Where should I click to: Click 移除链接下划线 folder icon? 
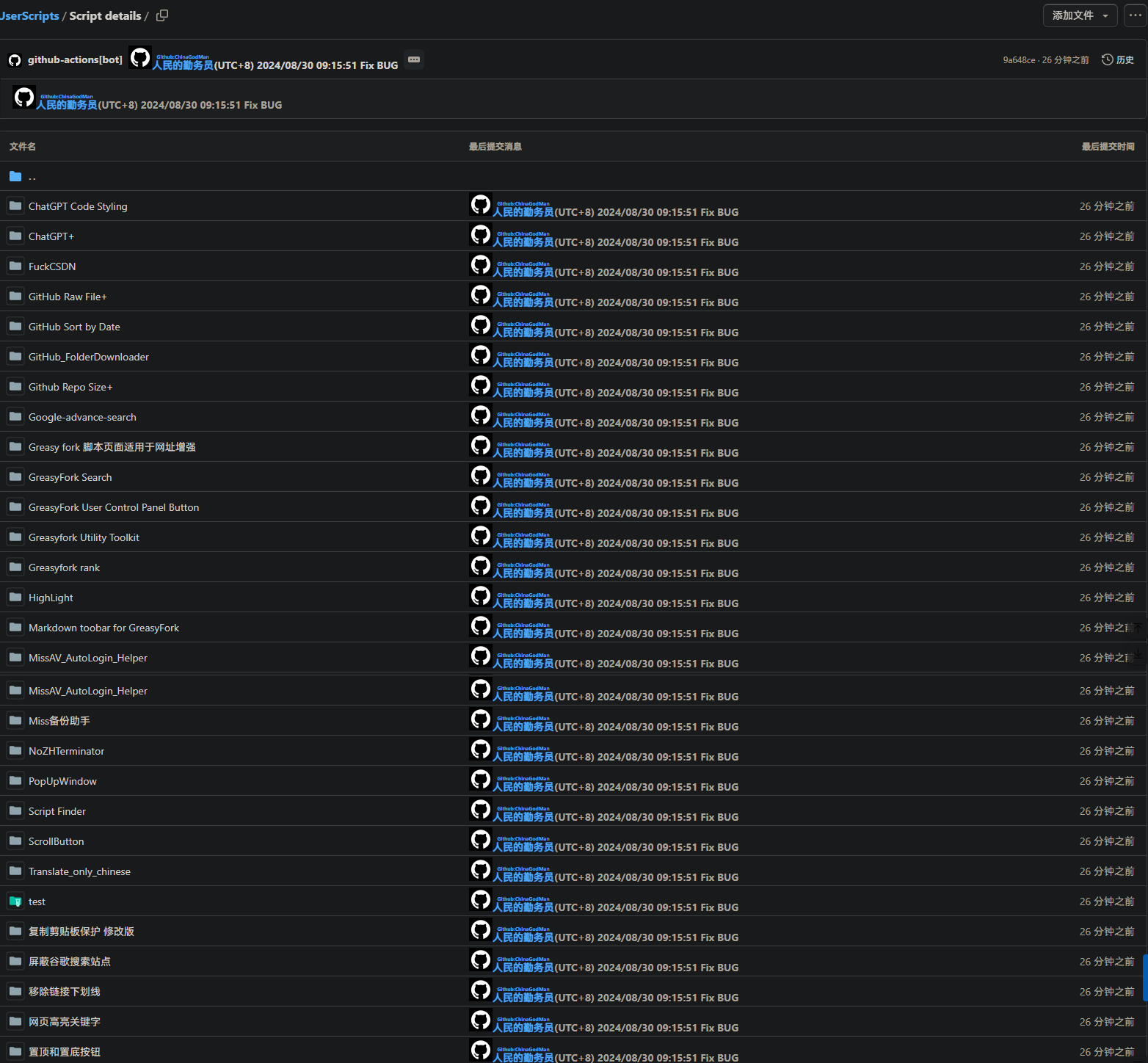click(x=15, y=991)
